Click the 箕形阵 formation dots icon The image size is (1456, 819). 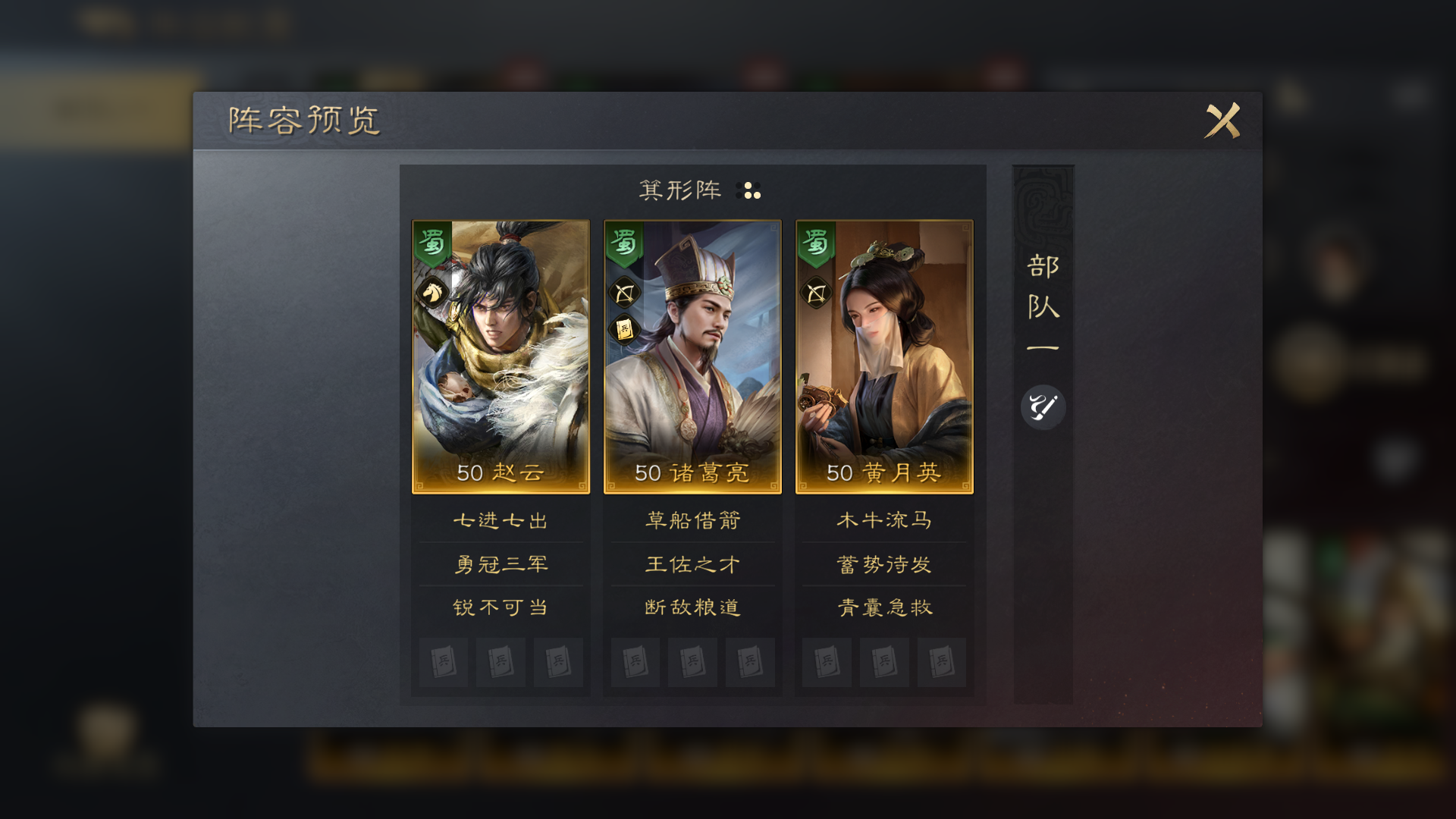click(x=748, y=190)
